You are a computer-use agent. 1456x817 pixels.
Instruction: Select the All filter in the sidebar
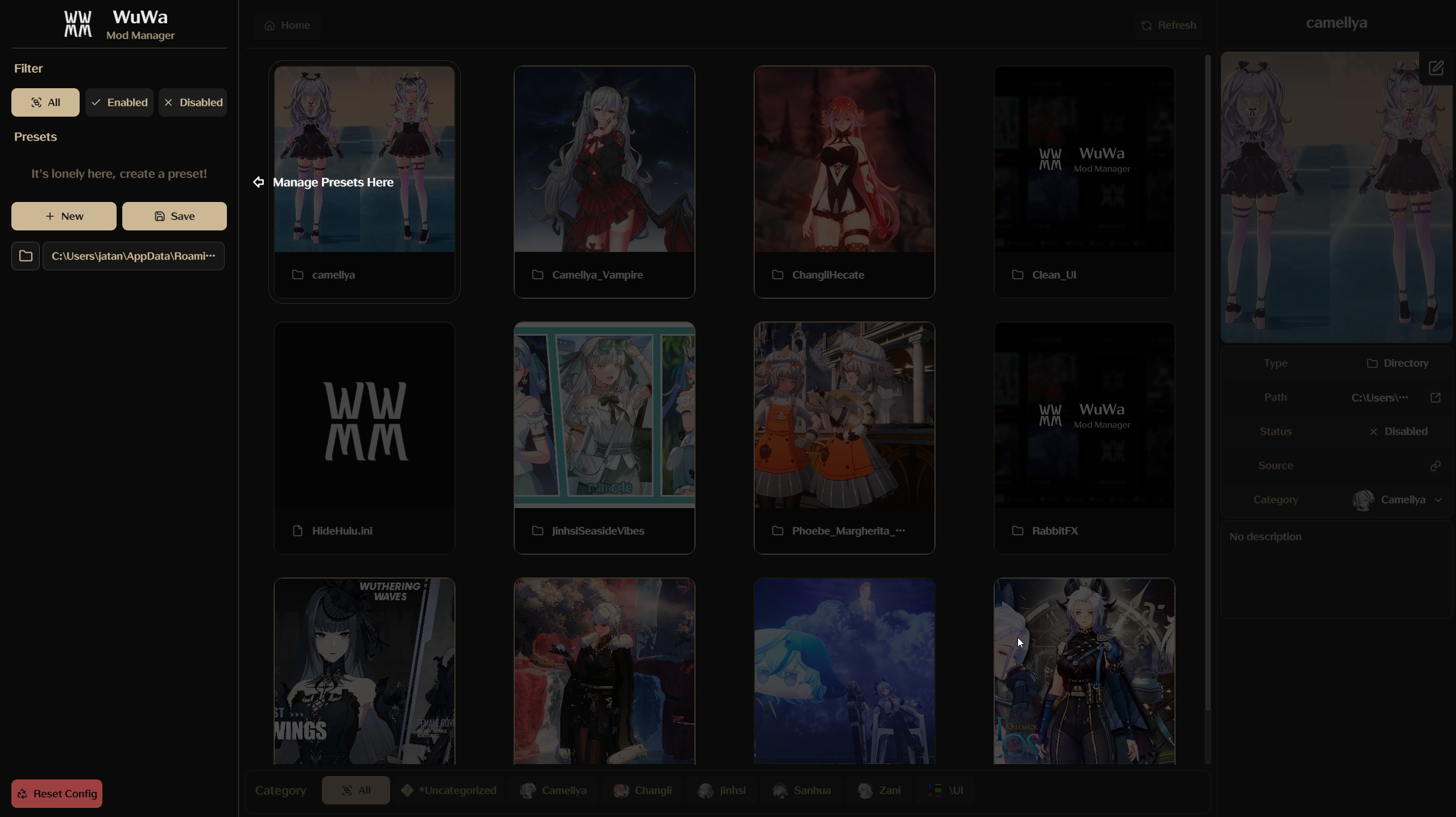pyautogui.click(x=45, y=102)
